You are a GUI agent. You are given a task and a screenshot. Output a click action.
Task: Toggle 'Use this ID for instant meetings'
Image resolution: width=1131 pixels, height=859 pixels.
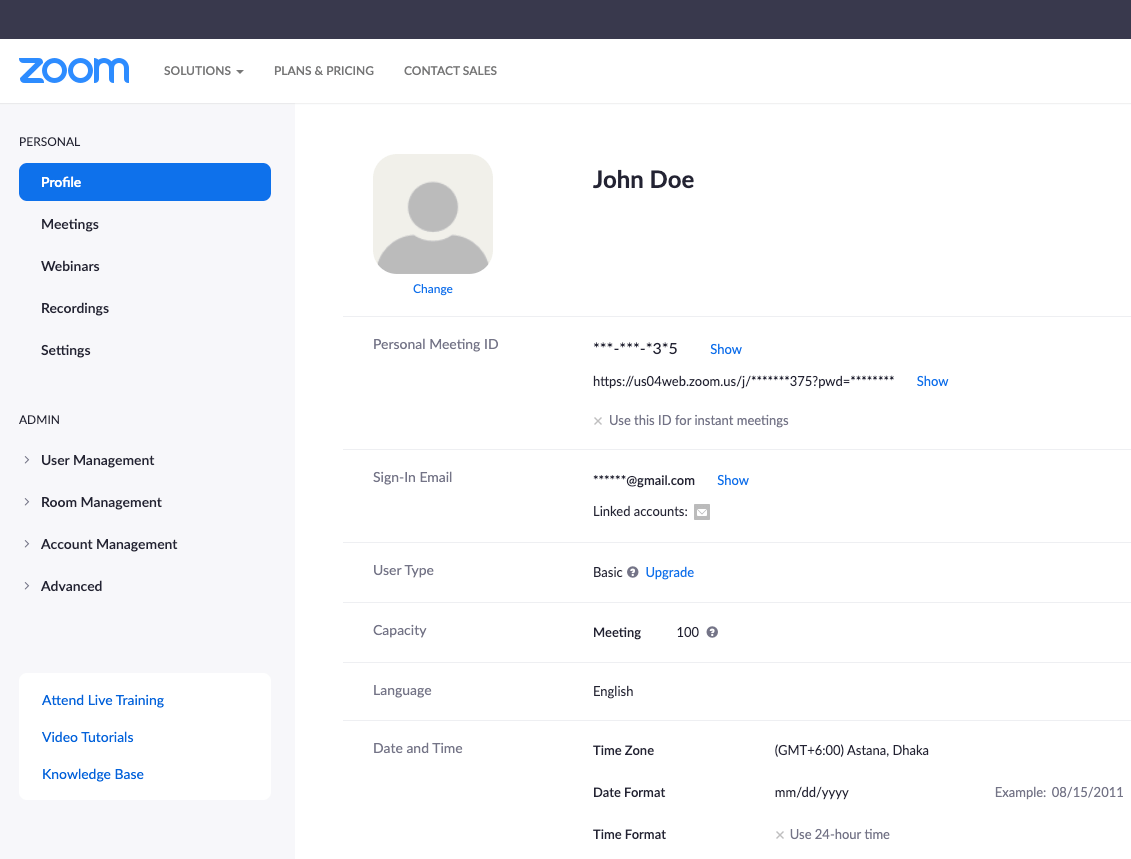tap(598, 421)
